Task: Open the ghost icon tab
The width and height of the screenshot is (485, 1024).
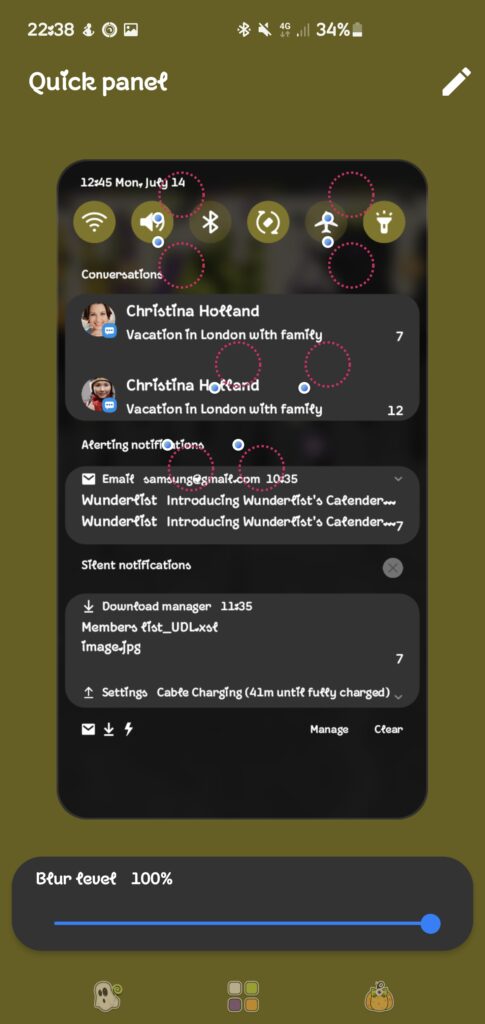Action: pyautogui.click(x=108, y=995)
